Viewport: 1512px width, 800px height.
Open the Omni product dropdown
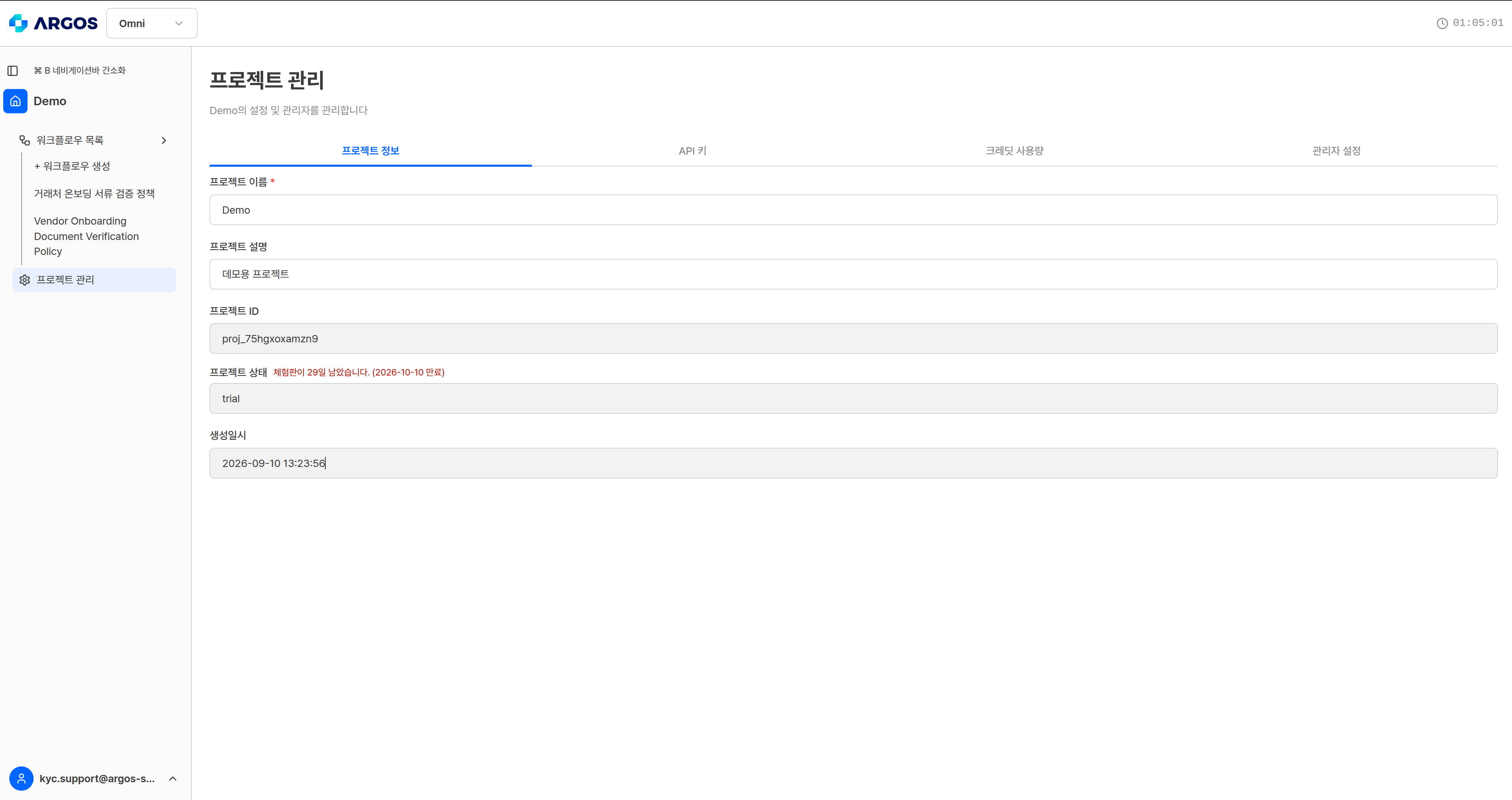(x=151, y=23)
